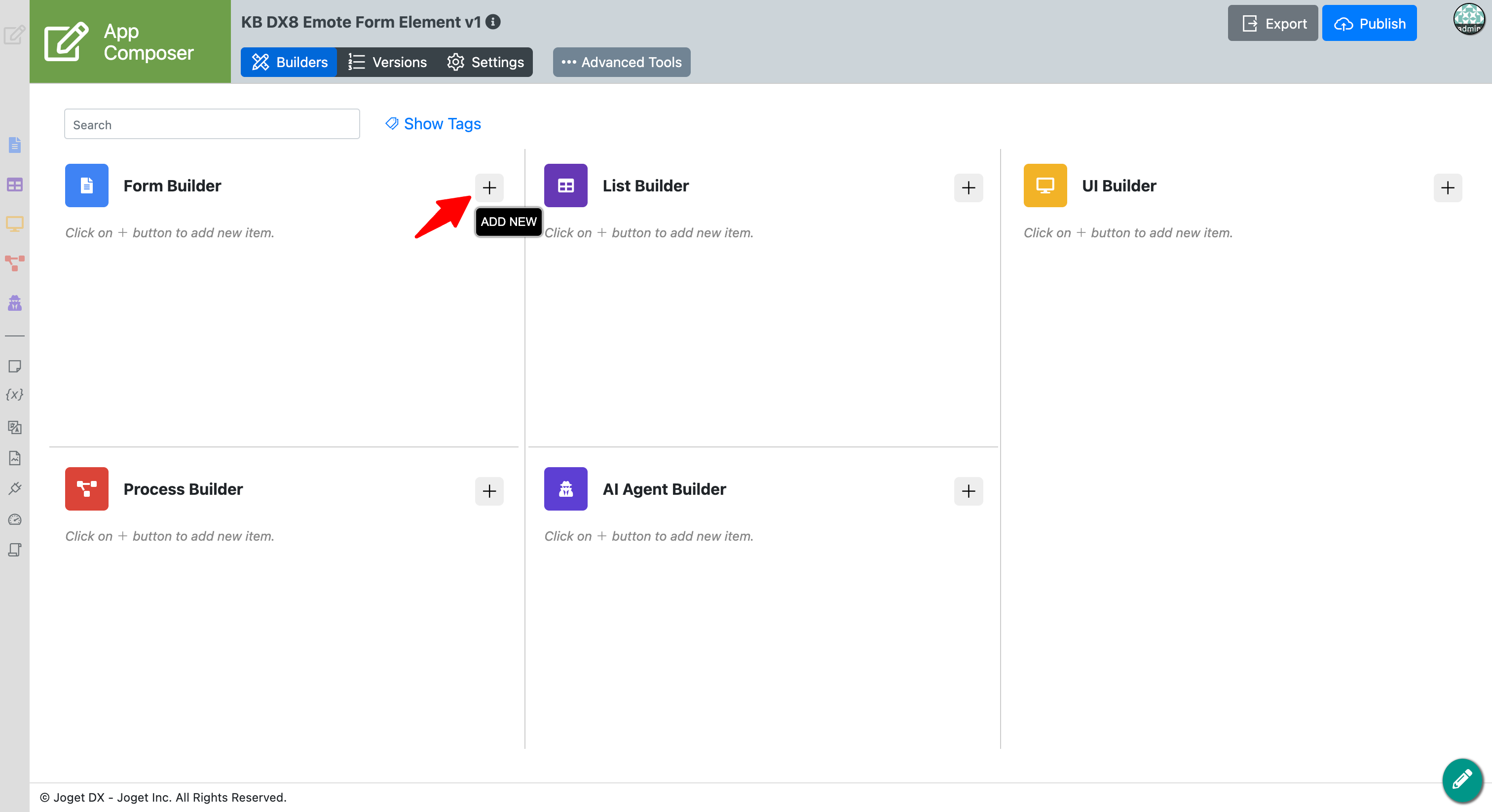Click the translation language icon in sidebar
Viewport: 1492px width, 812px height.
14,427
